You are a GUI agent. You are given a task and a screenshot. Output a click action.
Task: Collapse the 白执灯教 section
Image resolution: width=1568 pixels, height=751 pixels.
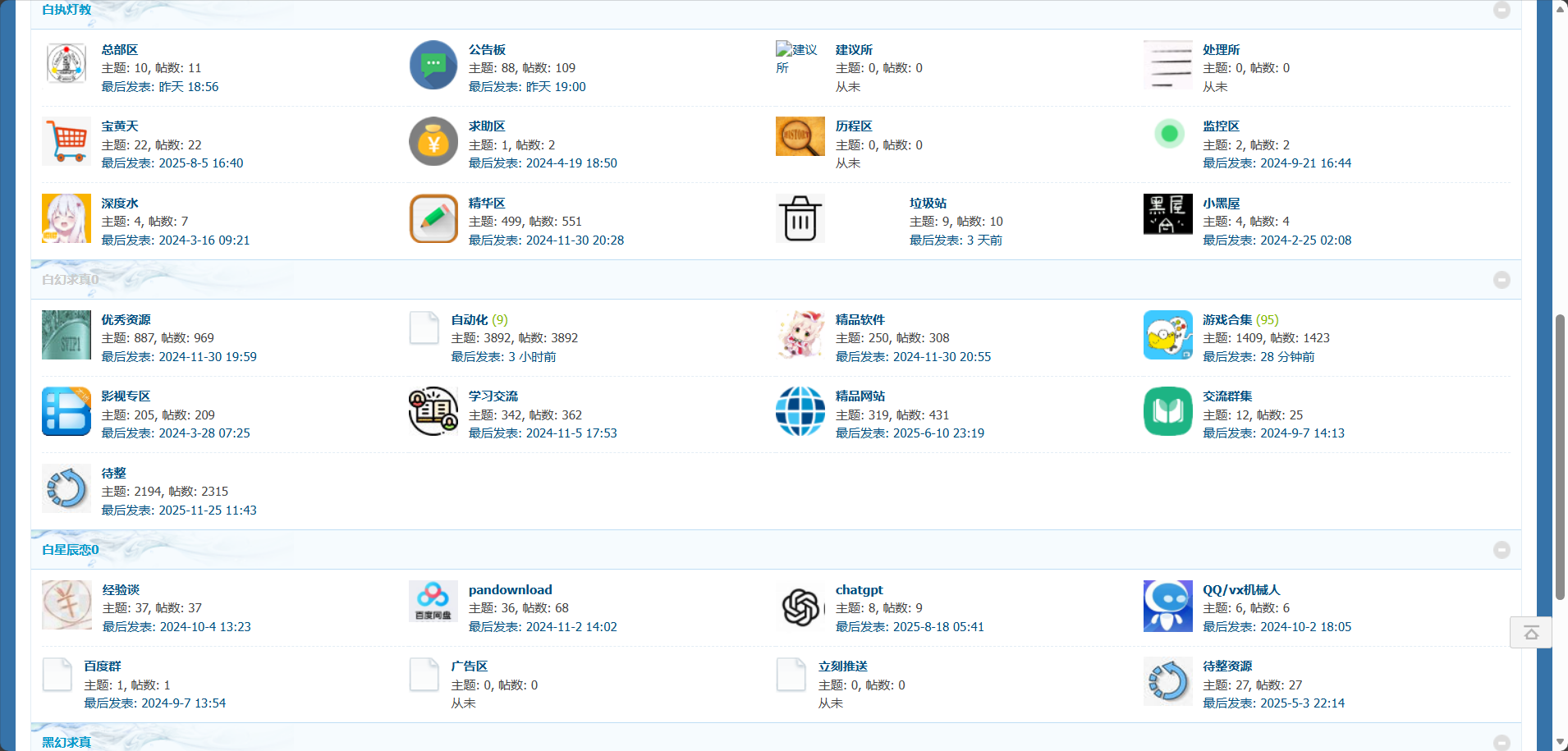pyautogui.click(x=1502, y=10)
